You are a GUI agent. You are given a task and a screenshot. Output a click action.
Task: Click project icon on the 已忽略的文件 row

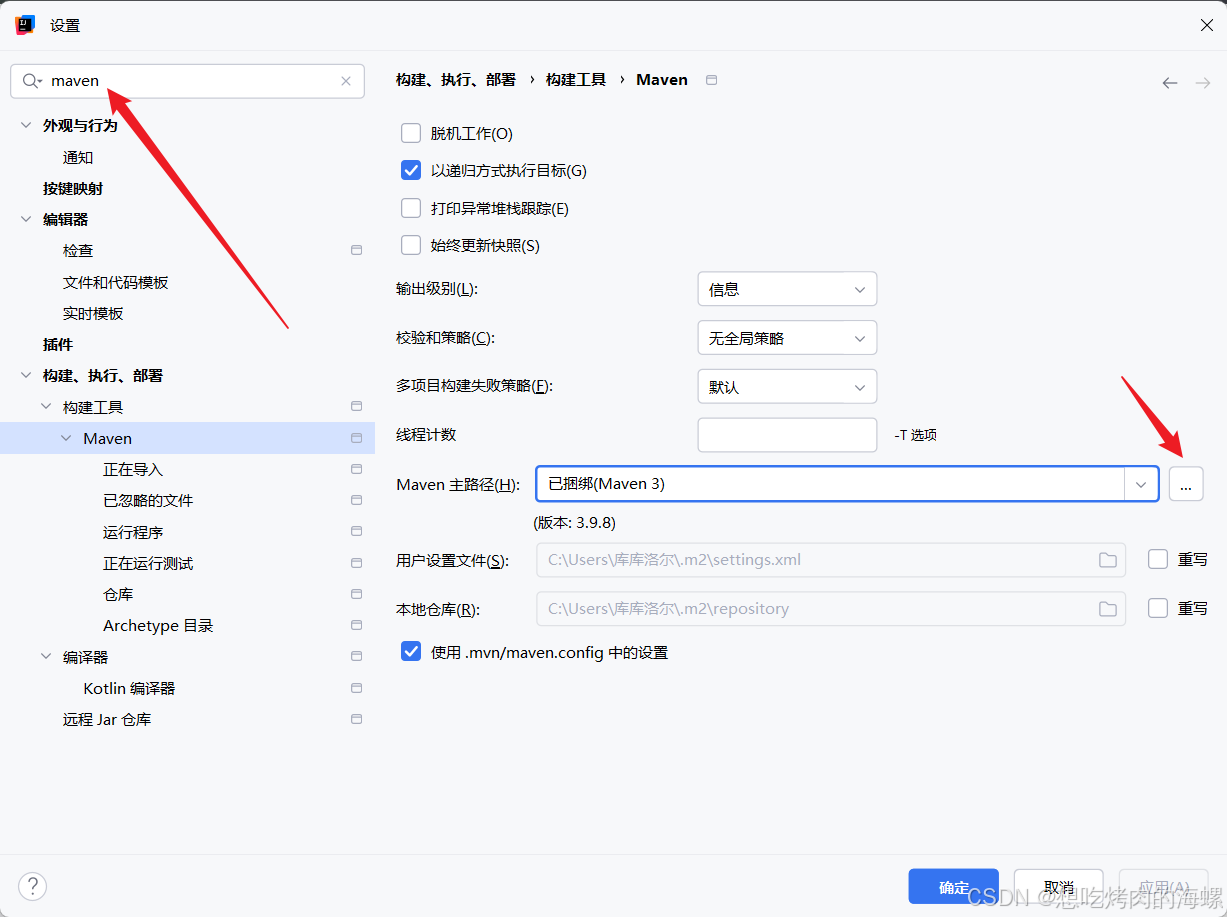point(356,500)
